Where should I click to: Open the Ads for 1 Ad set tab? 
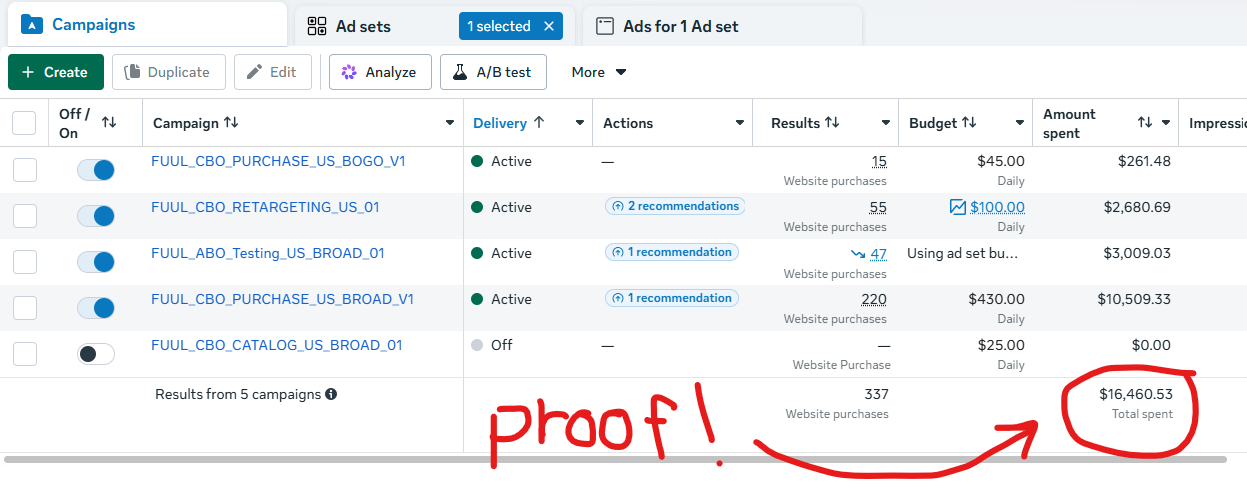coord(722,26)
